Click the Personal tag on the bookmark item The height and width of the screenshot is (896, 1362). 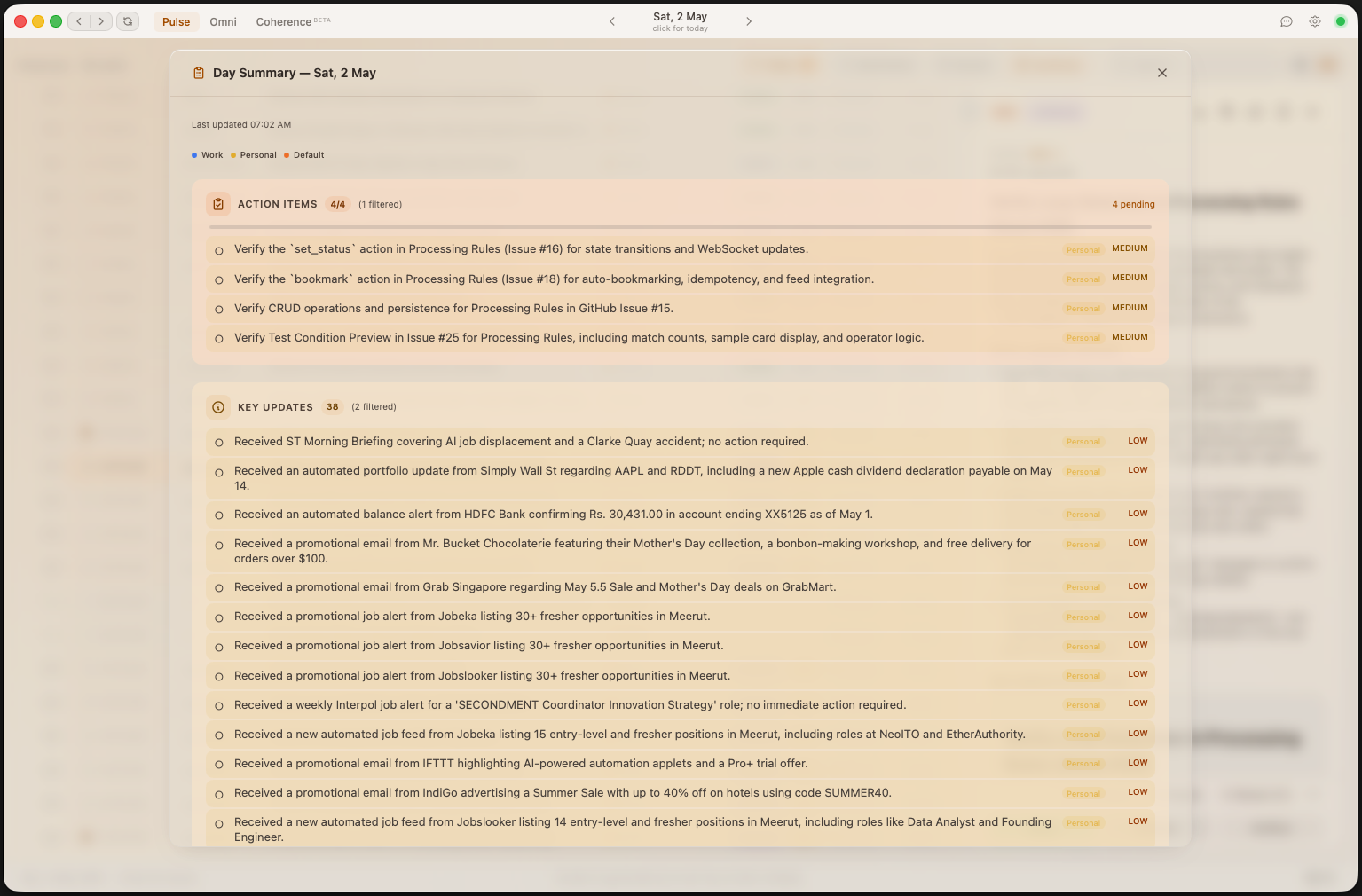(1083, 279)
